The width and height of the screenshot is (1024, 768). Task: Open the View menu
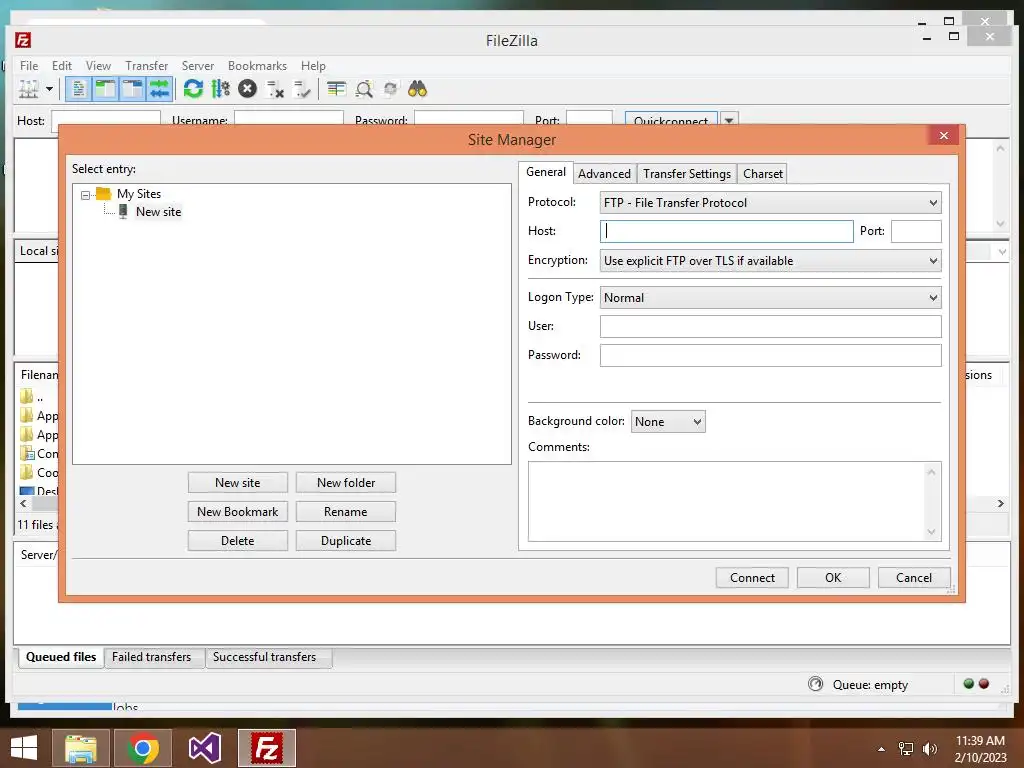coord(98,66)
